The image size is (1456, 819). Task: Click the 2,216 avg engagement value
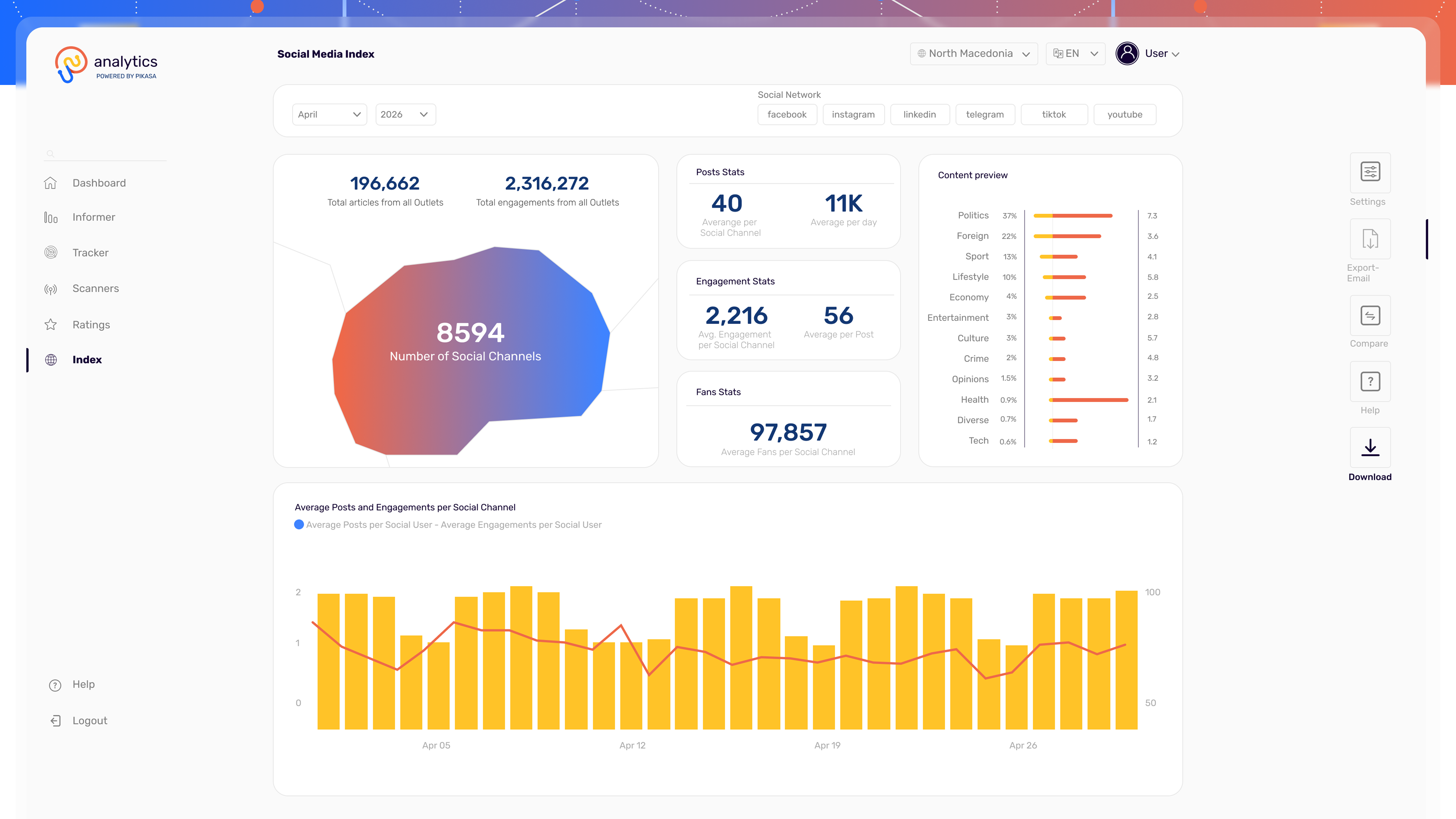point(736,315)
